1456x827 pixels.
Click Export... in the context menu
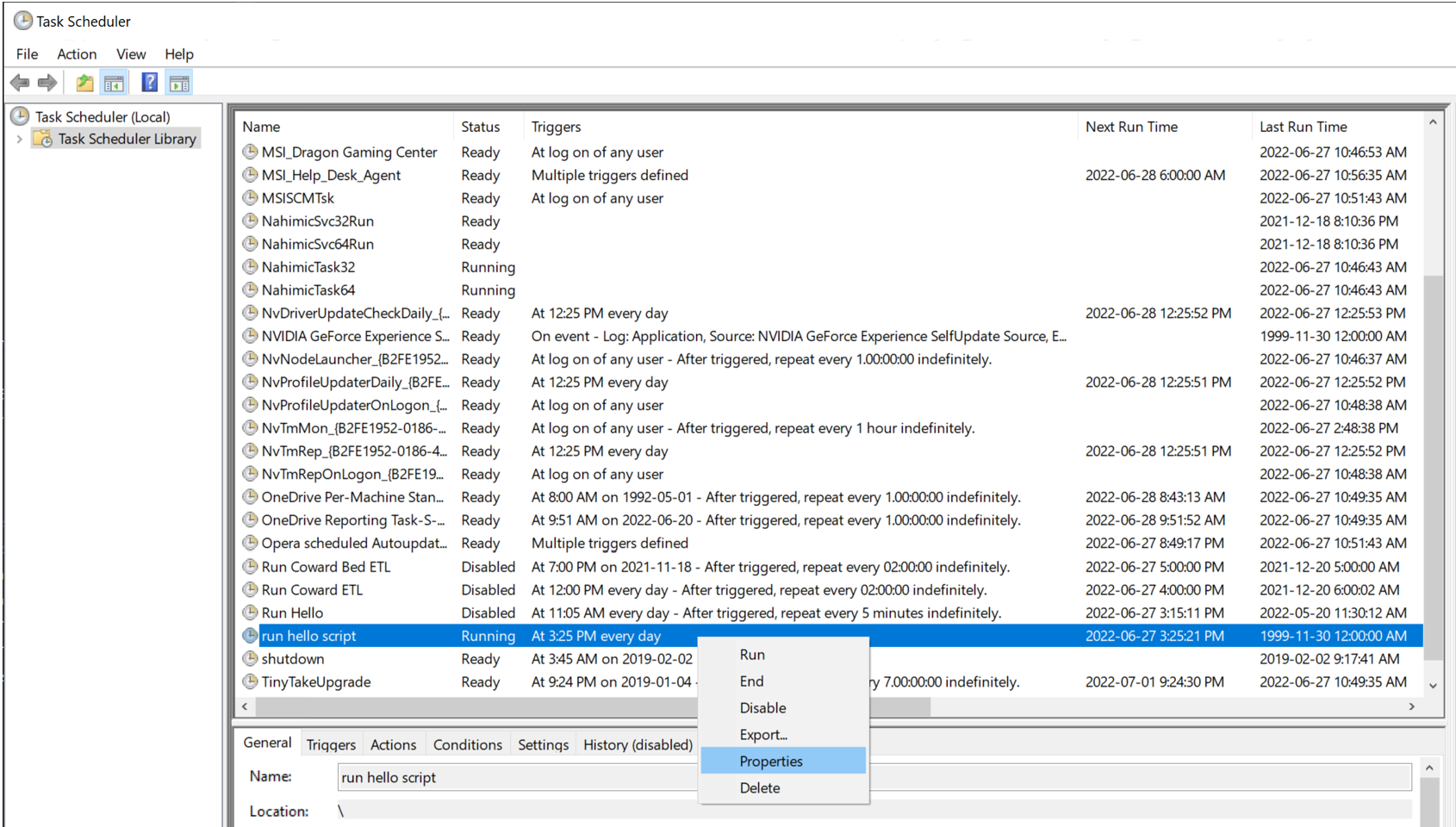click(763, 735)
